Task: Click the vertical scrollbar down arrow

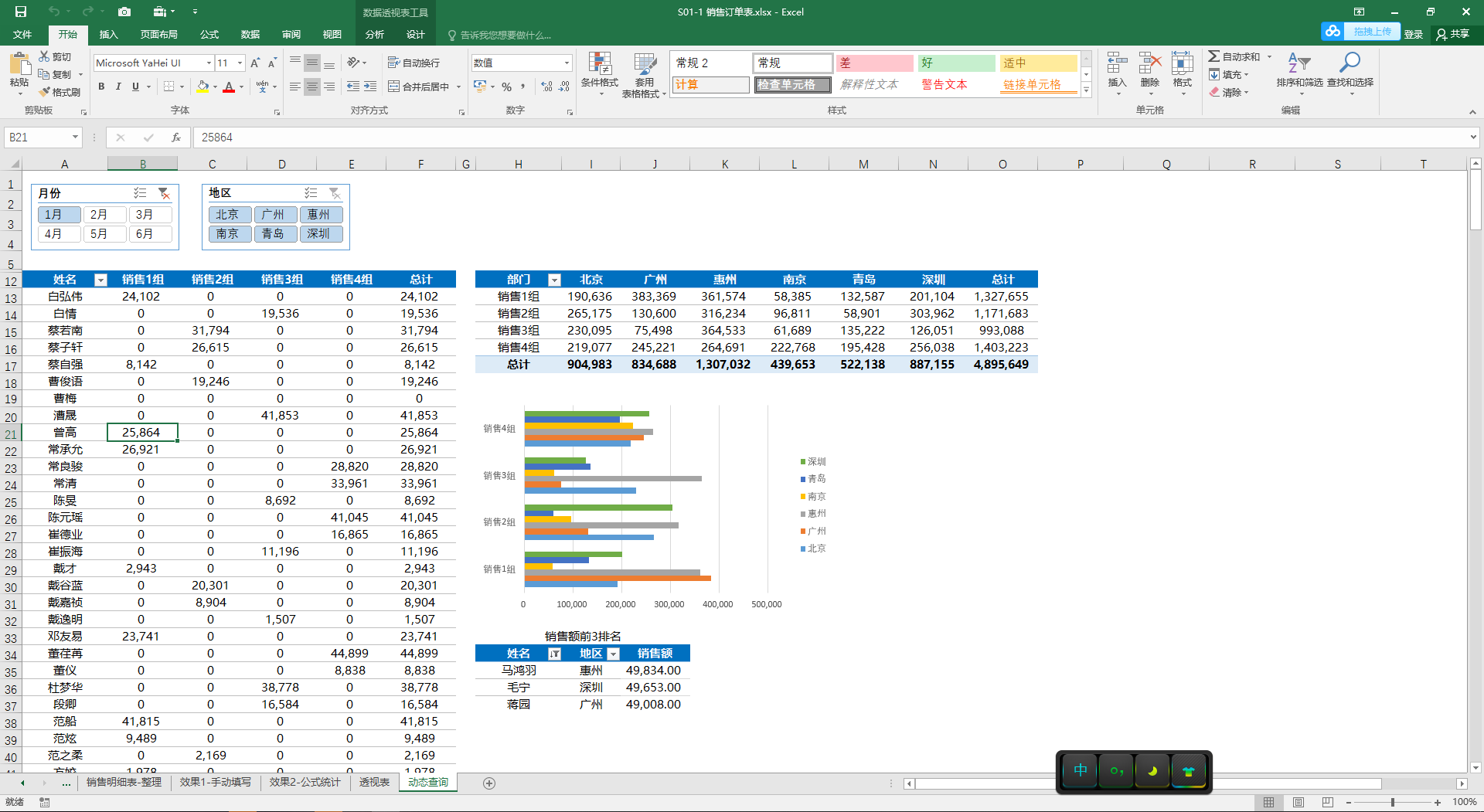Action: point(1475,768)
